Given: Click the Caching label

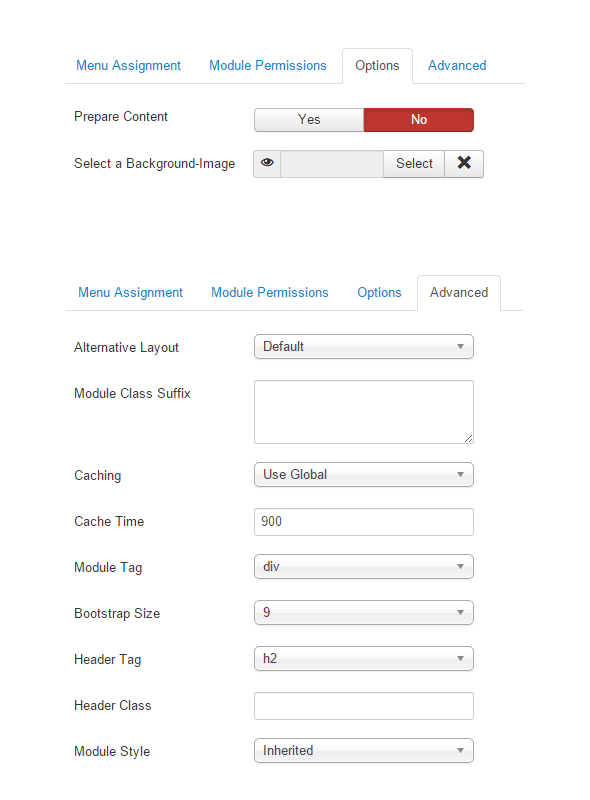Looking at the screenshot, I should (x=97, y=476).
